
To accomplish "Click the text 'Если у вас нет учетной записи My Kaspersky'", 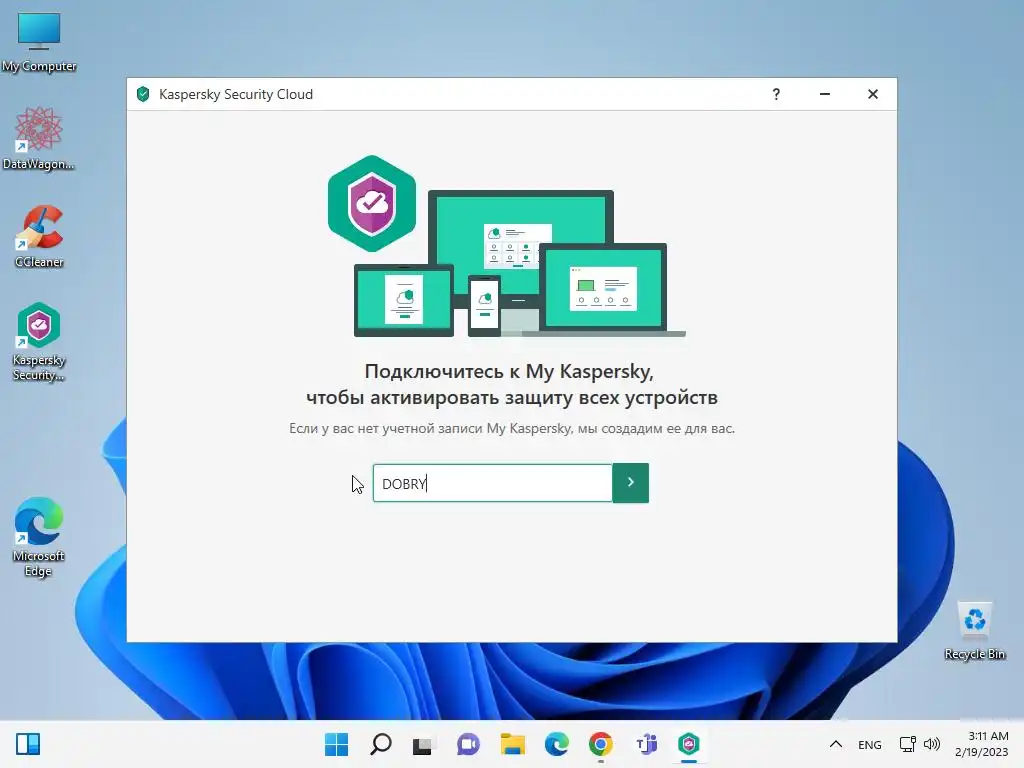I will pos(430,428).
